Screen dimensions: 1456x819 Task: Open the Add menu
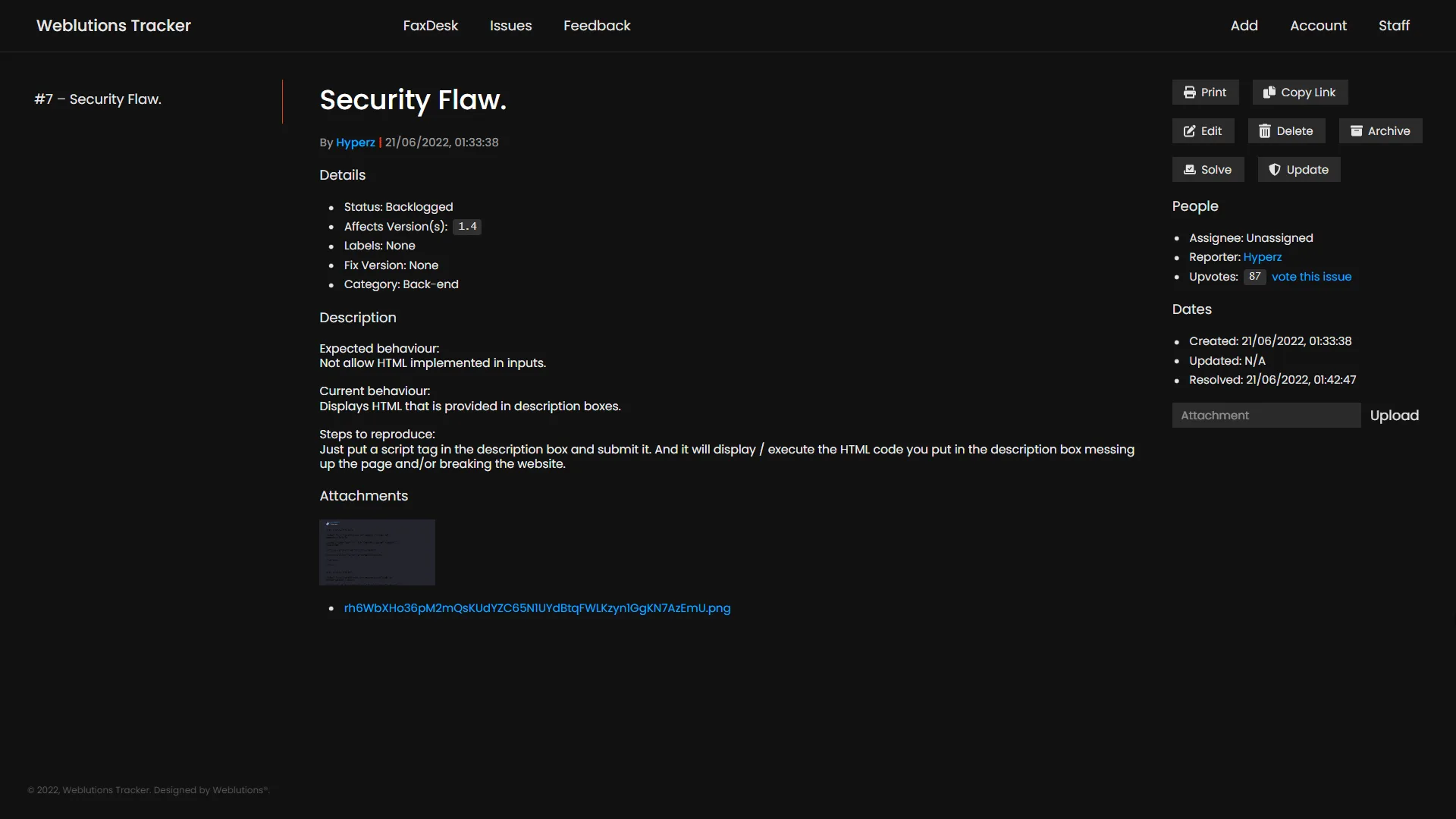pos(1244,25)
